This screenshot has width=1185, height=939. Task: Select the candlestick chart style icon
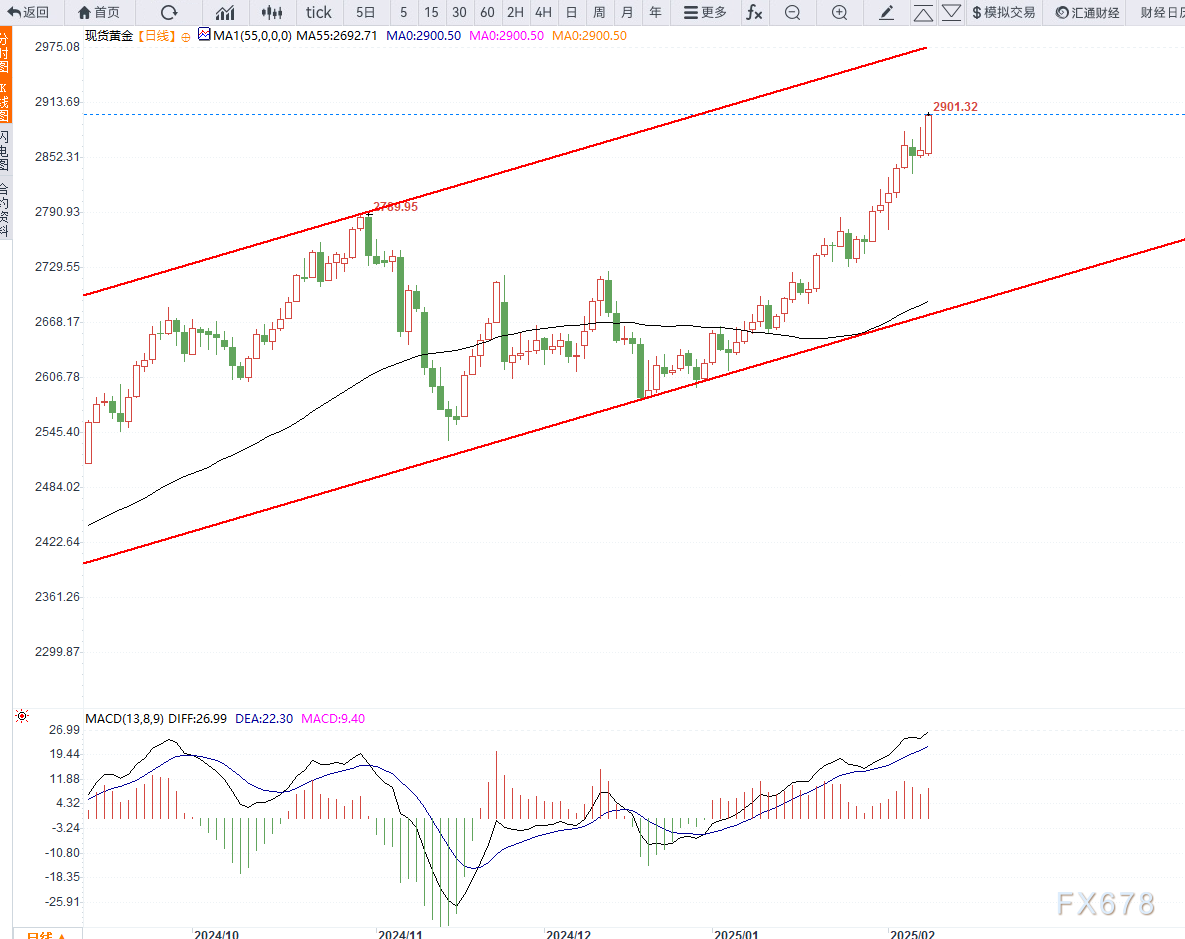tap(271, 12)
